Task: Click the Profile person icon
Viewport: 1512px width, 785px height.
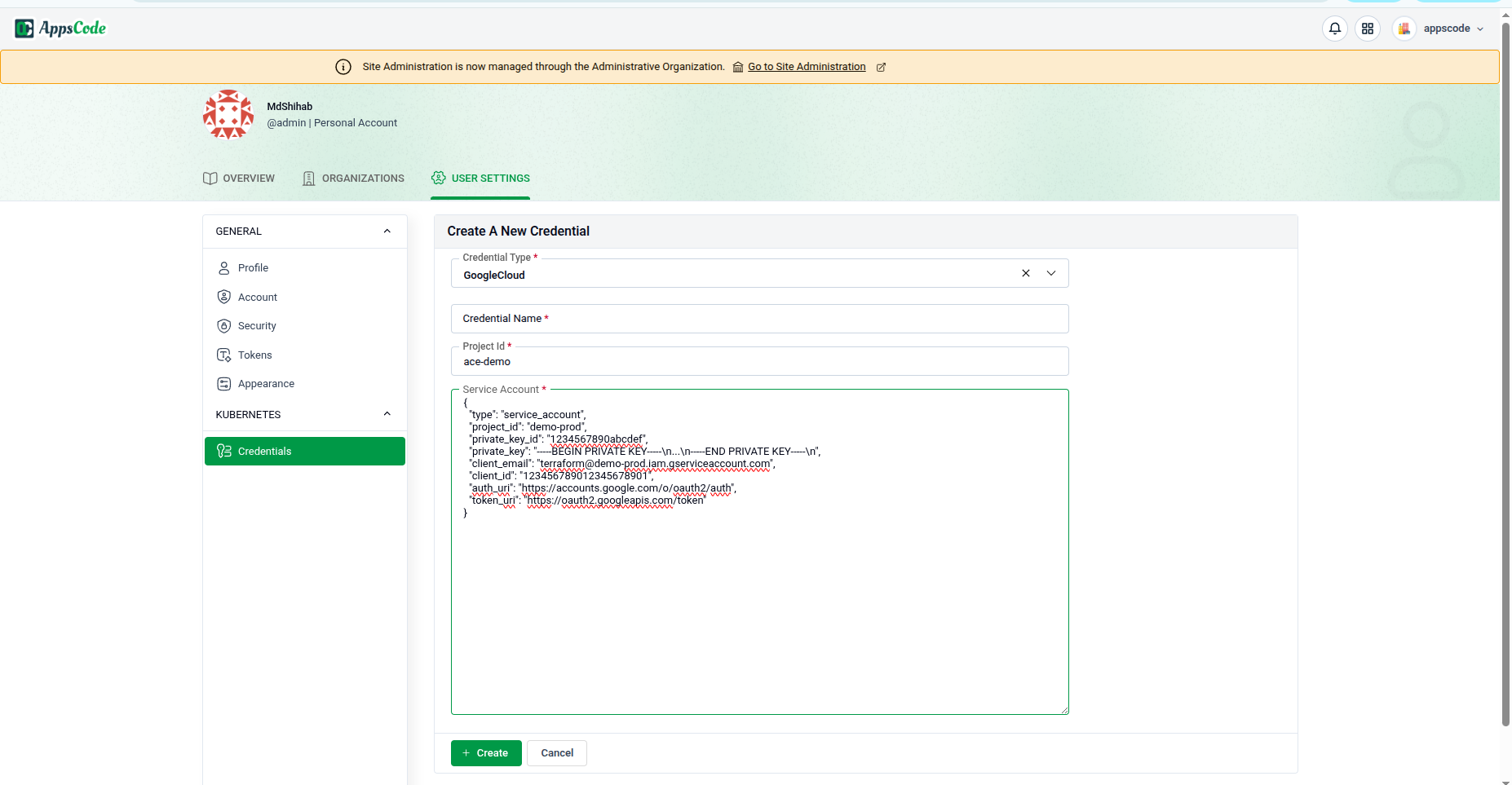Action: tap(224, 268)
